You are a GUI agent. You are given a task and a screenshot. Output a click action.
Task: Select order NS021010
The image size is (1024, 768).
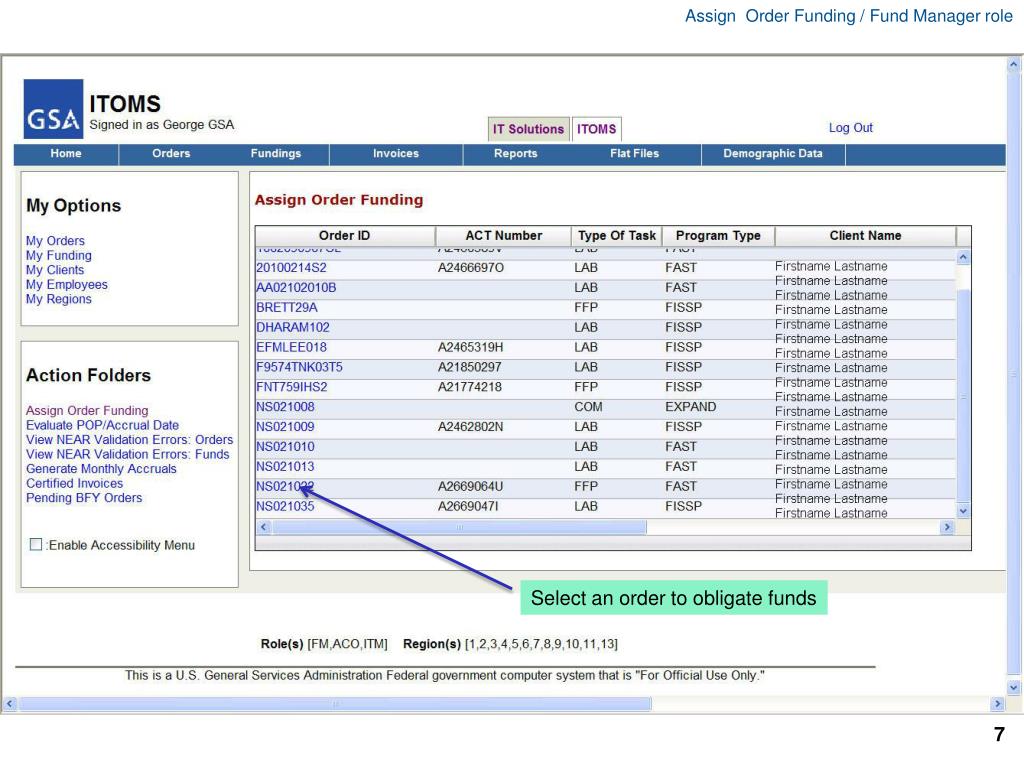[285, 447]
